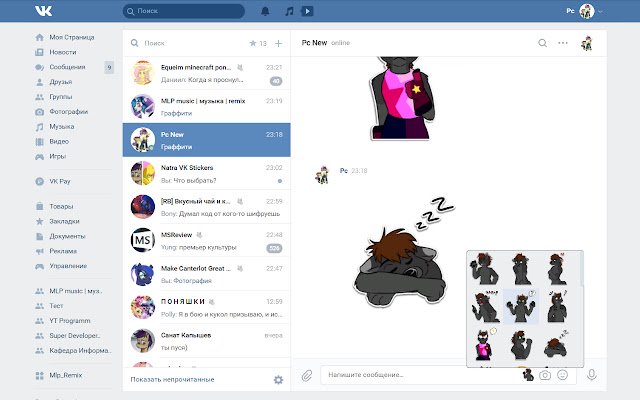This screenshot has height=400, width=640.
Task: Open Make Canterlot Great chat
Action: point(207,274)
